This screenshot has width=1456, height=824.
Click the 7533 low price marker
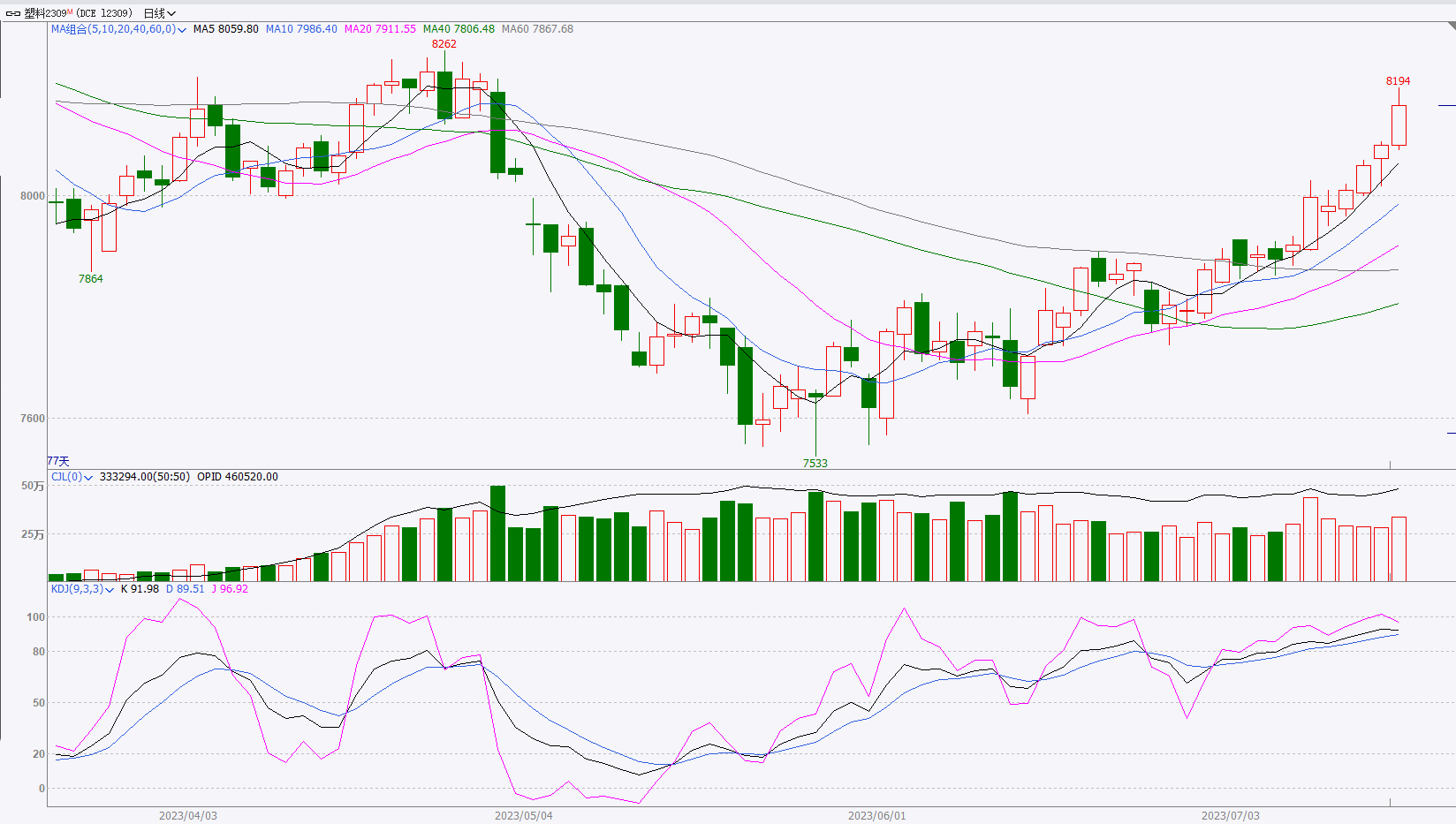[x=815, y=464]
